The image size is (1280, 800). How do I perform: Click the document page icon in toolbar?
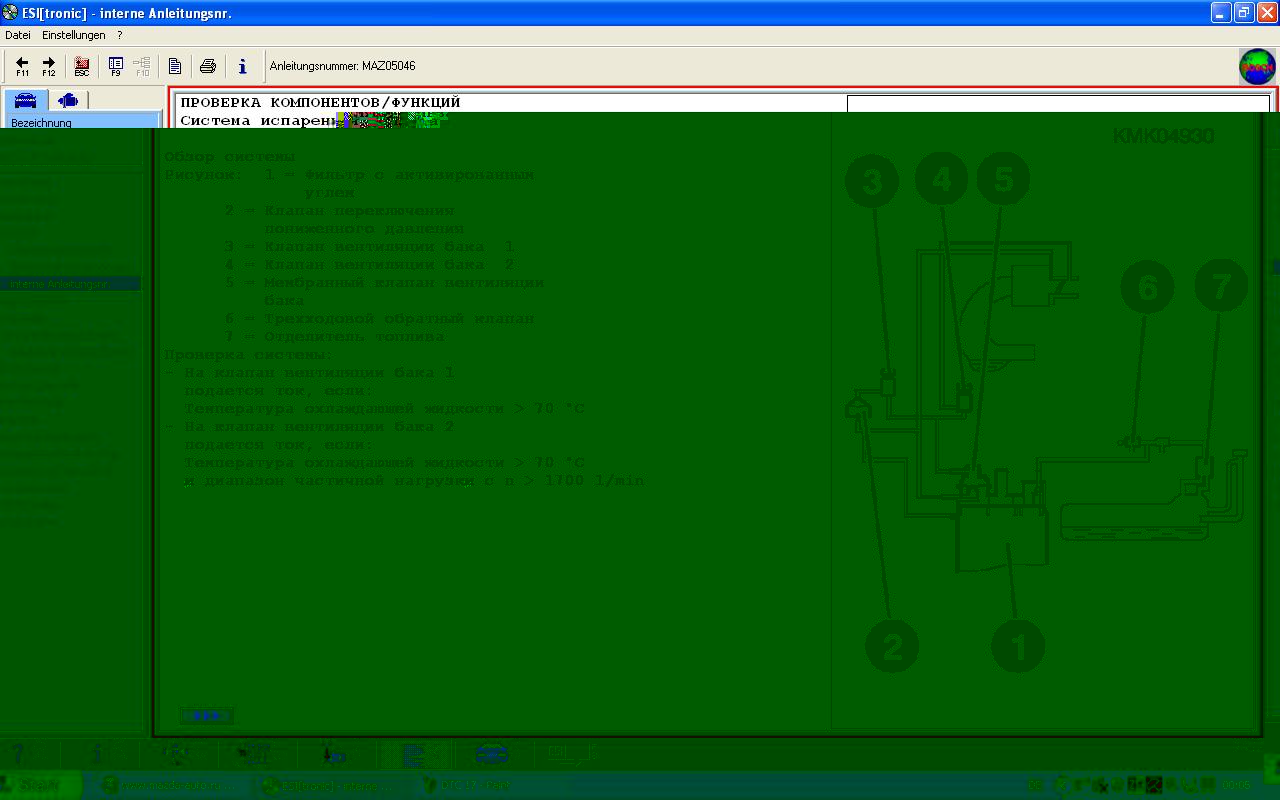[175, 66]
